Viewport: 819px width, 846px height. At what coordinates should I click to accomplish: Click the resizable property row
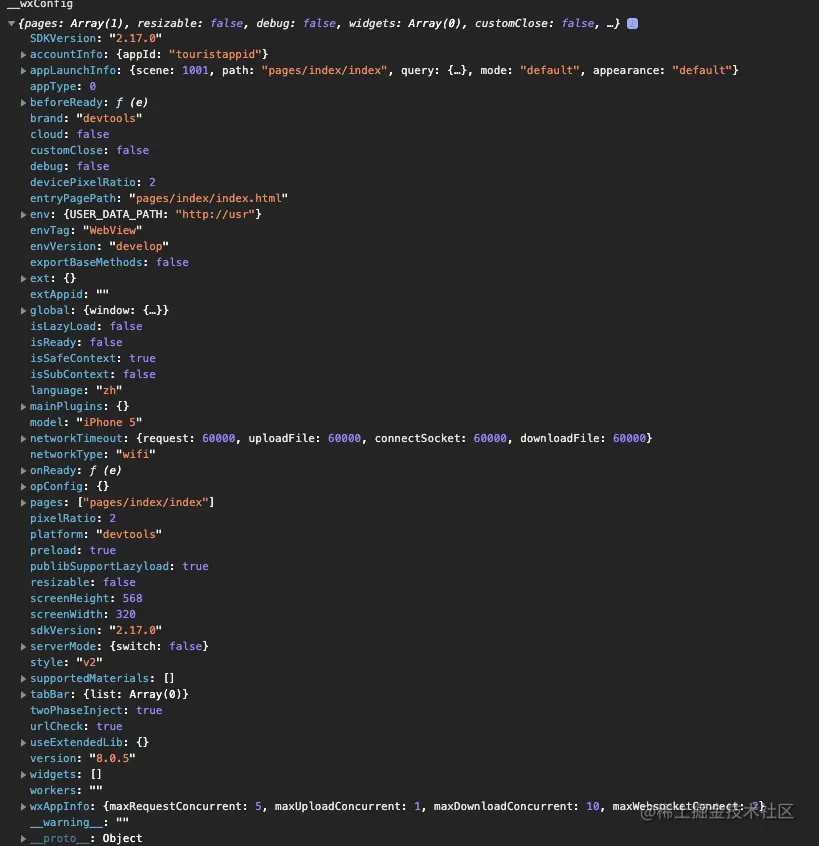tap(83, 582)
